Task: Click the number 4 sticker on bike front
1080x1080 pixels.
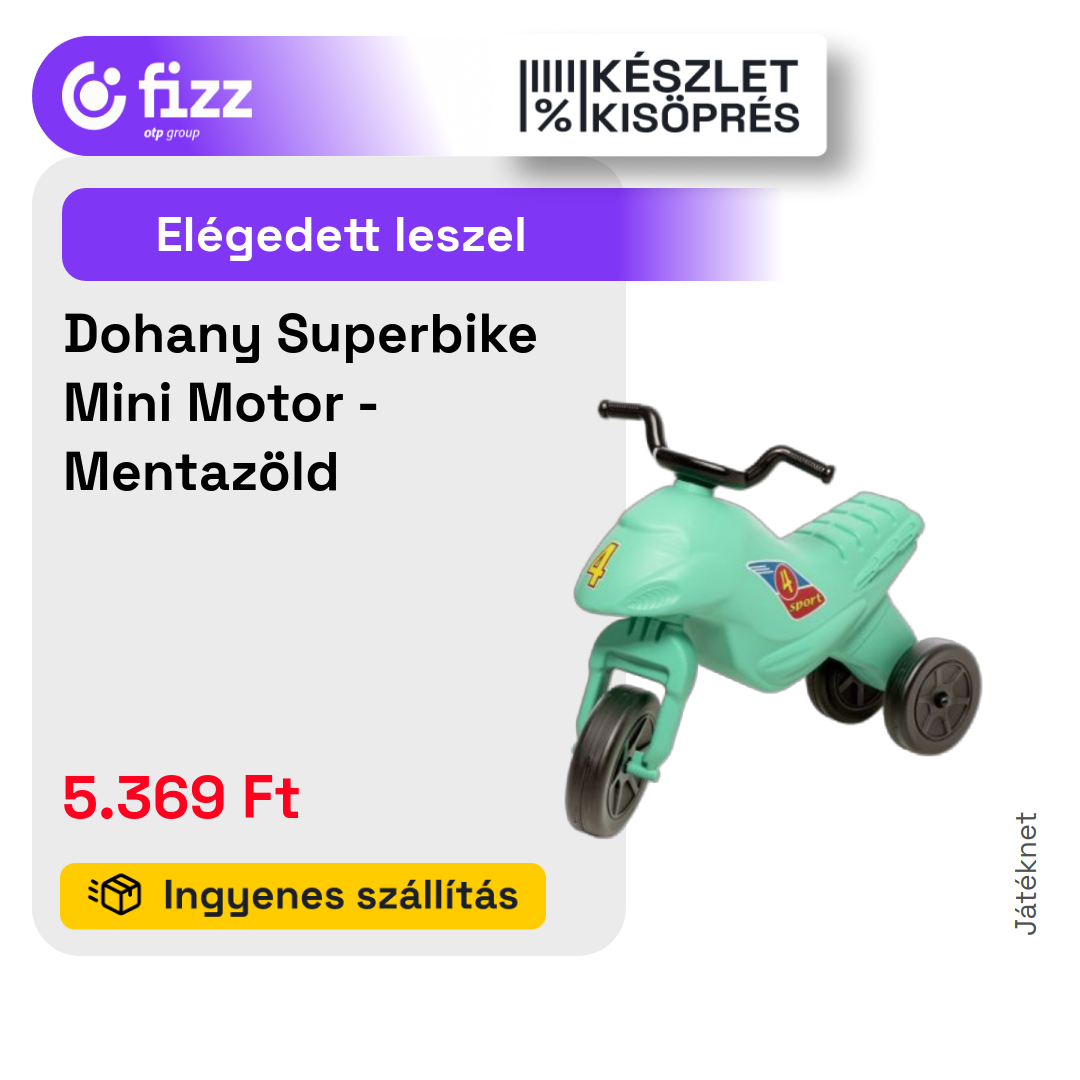Action: coord(601,563)
